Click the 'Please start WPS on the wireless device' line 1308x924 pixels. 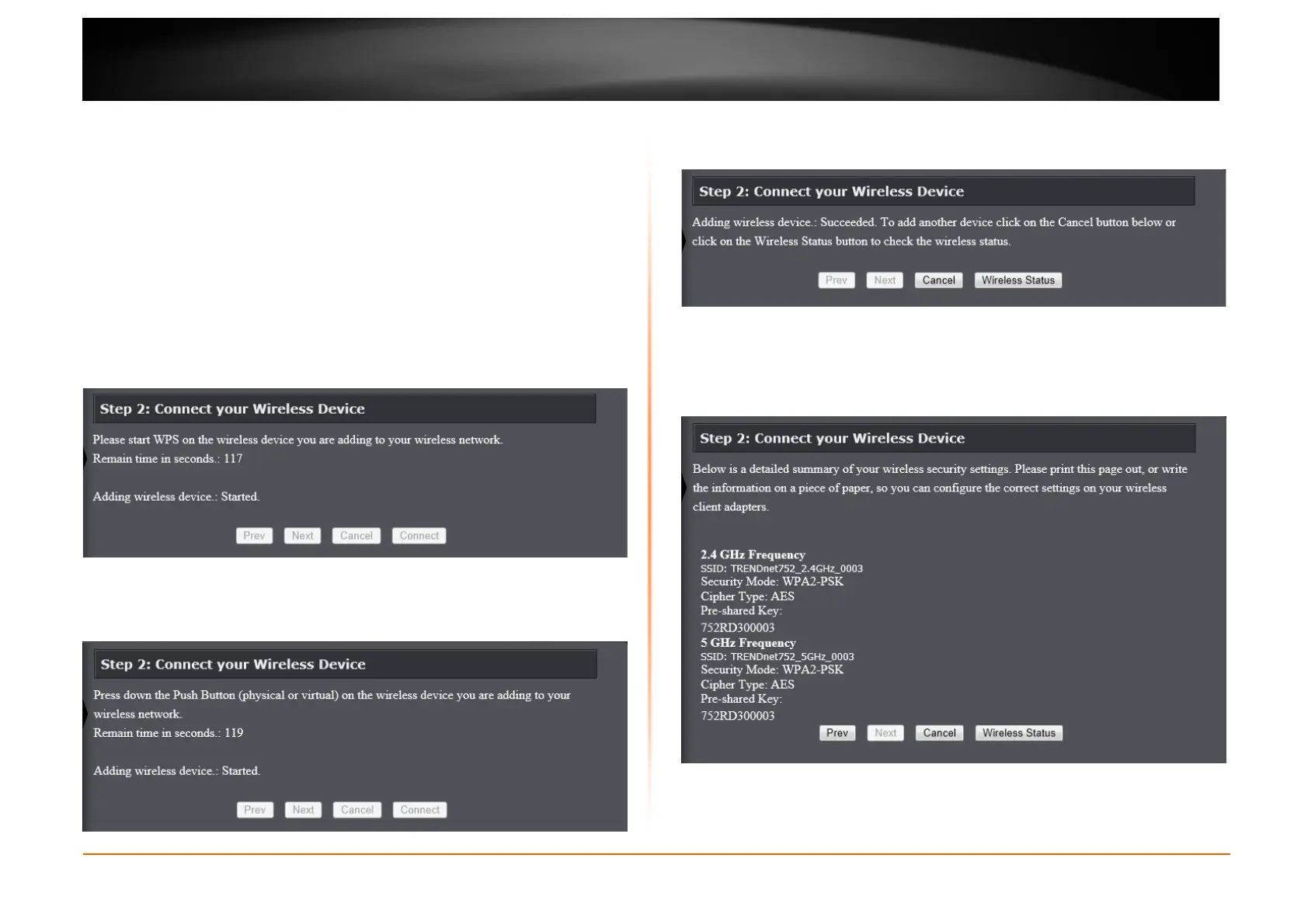[297, 439]
